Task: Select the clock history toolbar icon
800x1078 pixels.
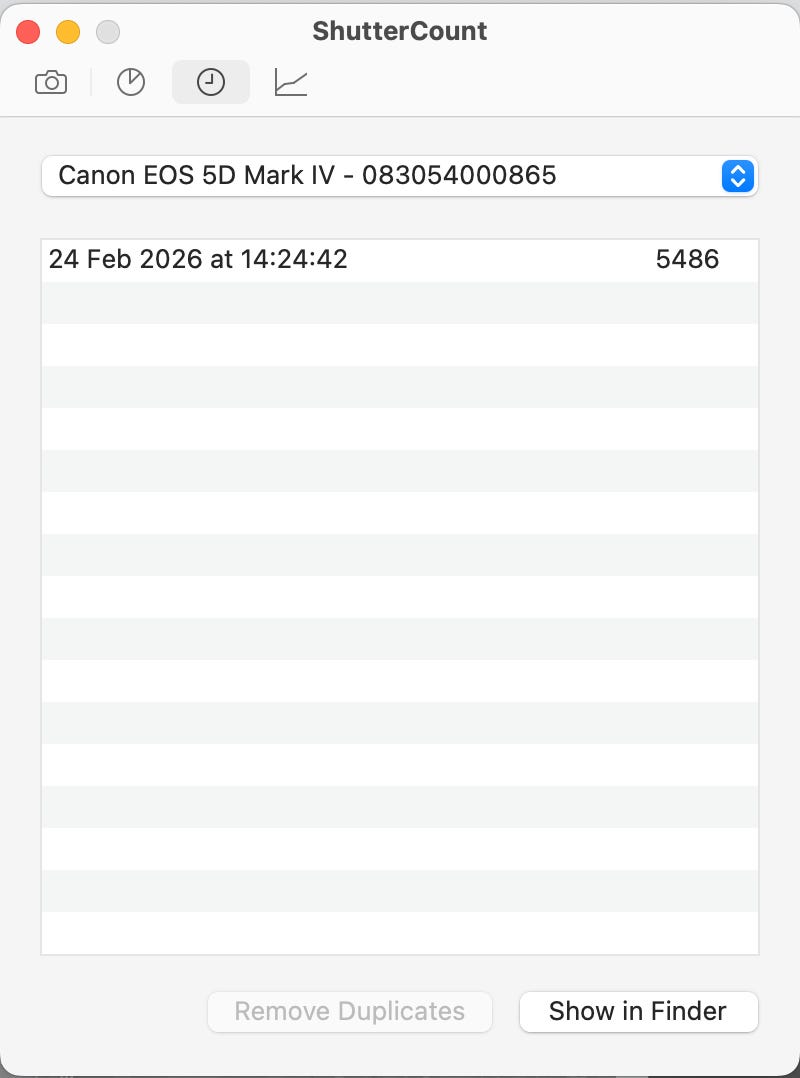Action: [x=210, y=83]
